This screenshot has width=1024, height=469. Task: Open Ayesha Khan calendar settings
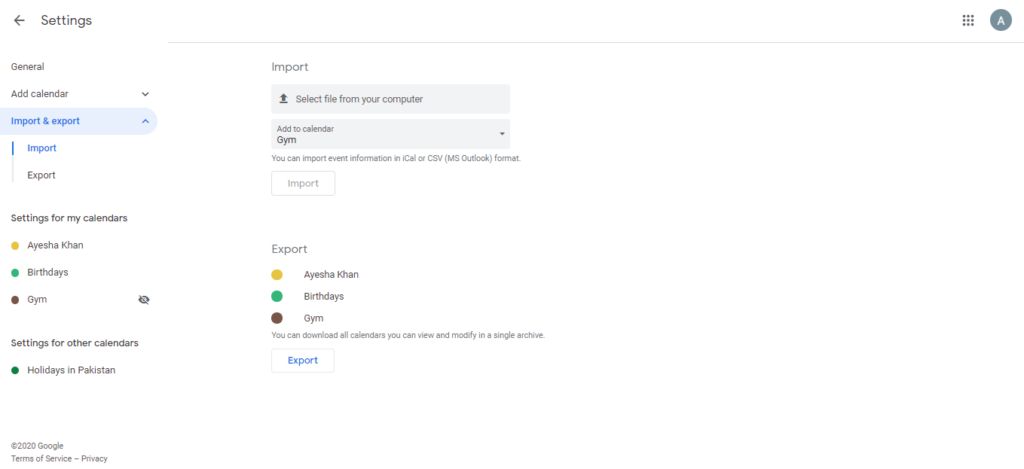(x=55, y=245)
